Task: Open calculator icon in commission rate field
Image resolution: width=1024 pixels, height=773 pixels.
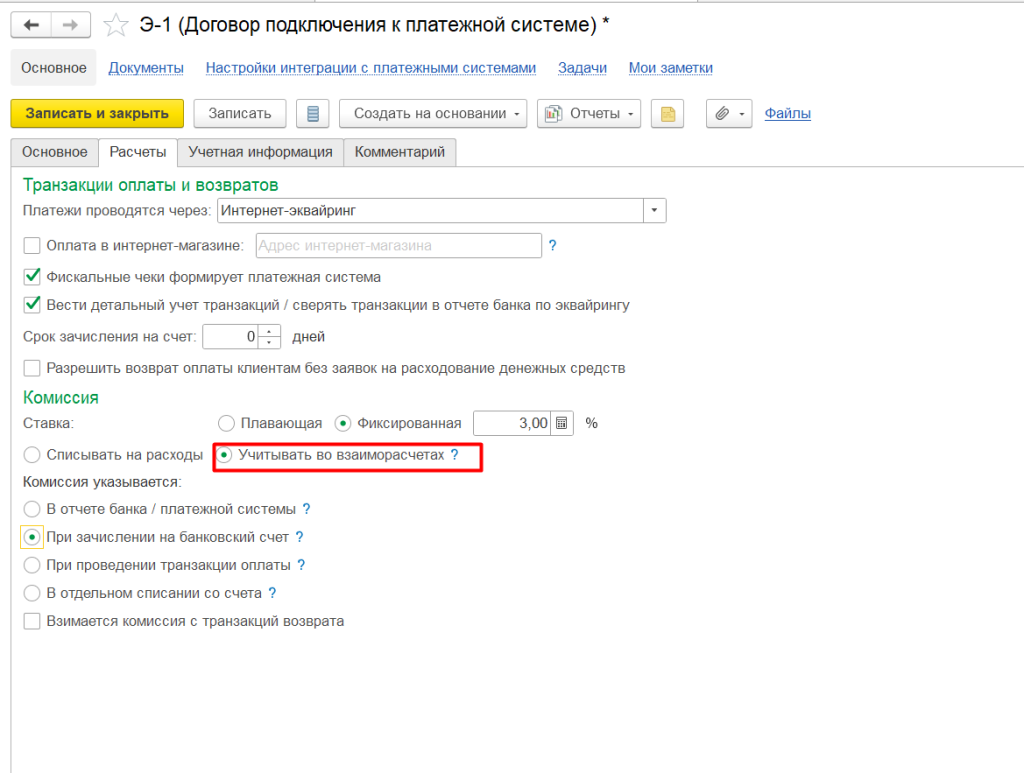Action: click(x=562, y=423)
